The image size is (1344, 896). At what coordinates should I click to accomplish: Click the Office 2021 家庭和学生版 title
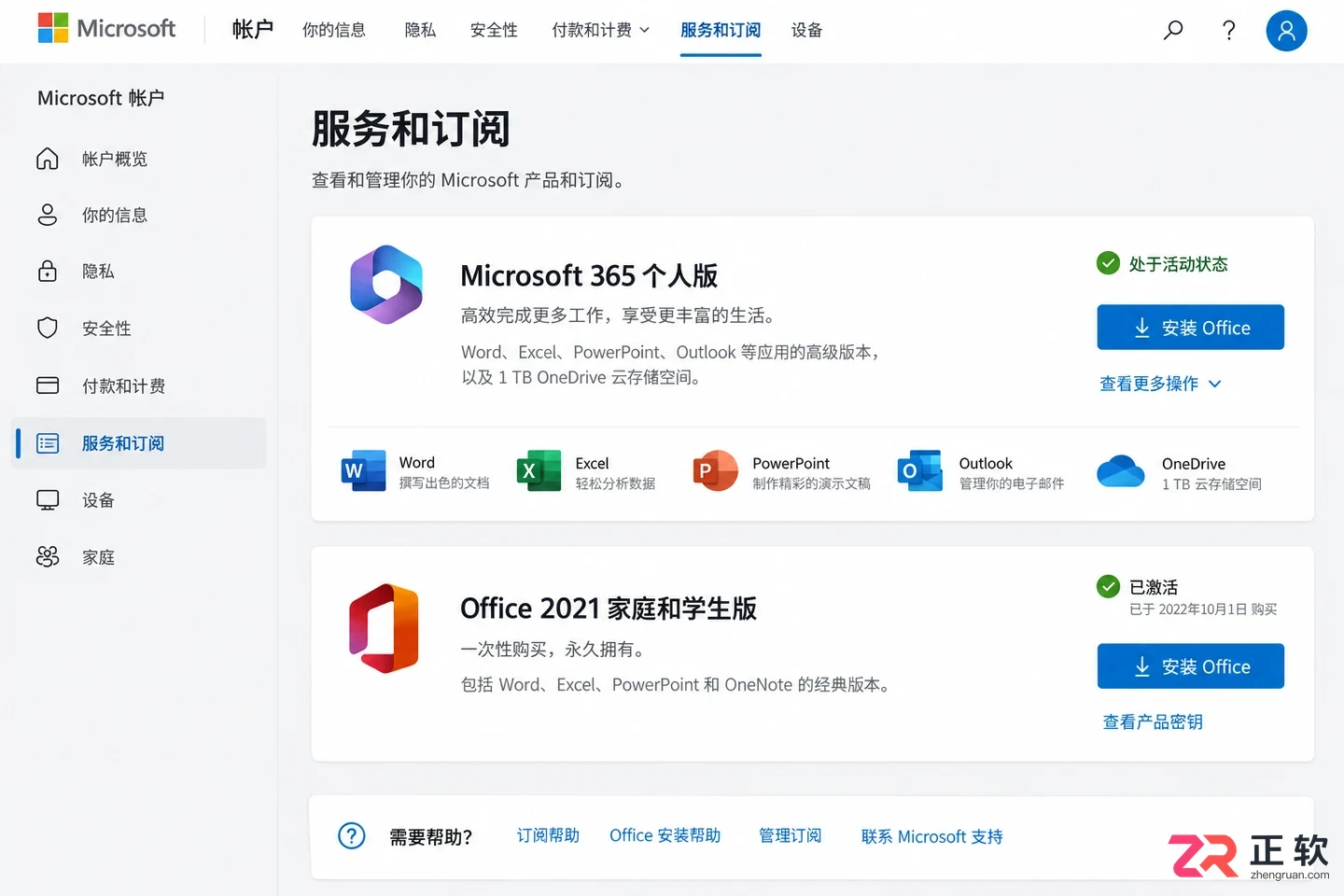[x=609, y=609]
